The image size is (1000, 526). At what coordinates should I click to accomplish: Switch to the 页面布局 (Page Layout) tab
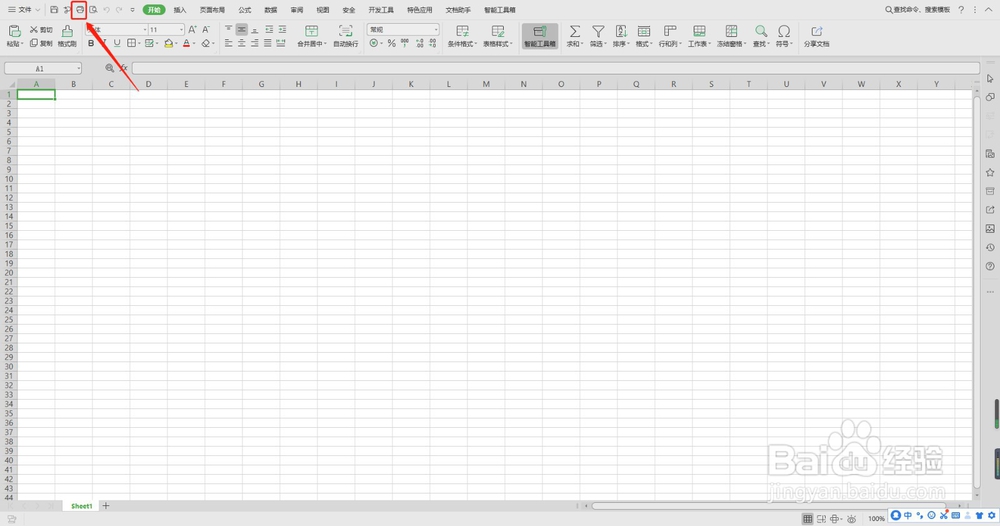pyautogui.click(x=212, y=10)
